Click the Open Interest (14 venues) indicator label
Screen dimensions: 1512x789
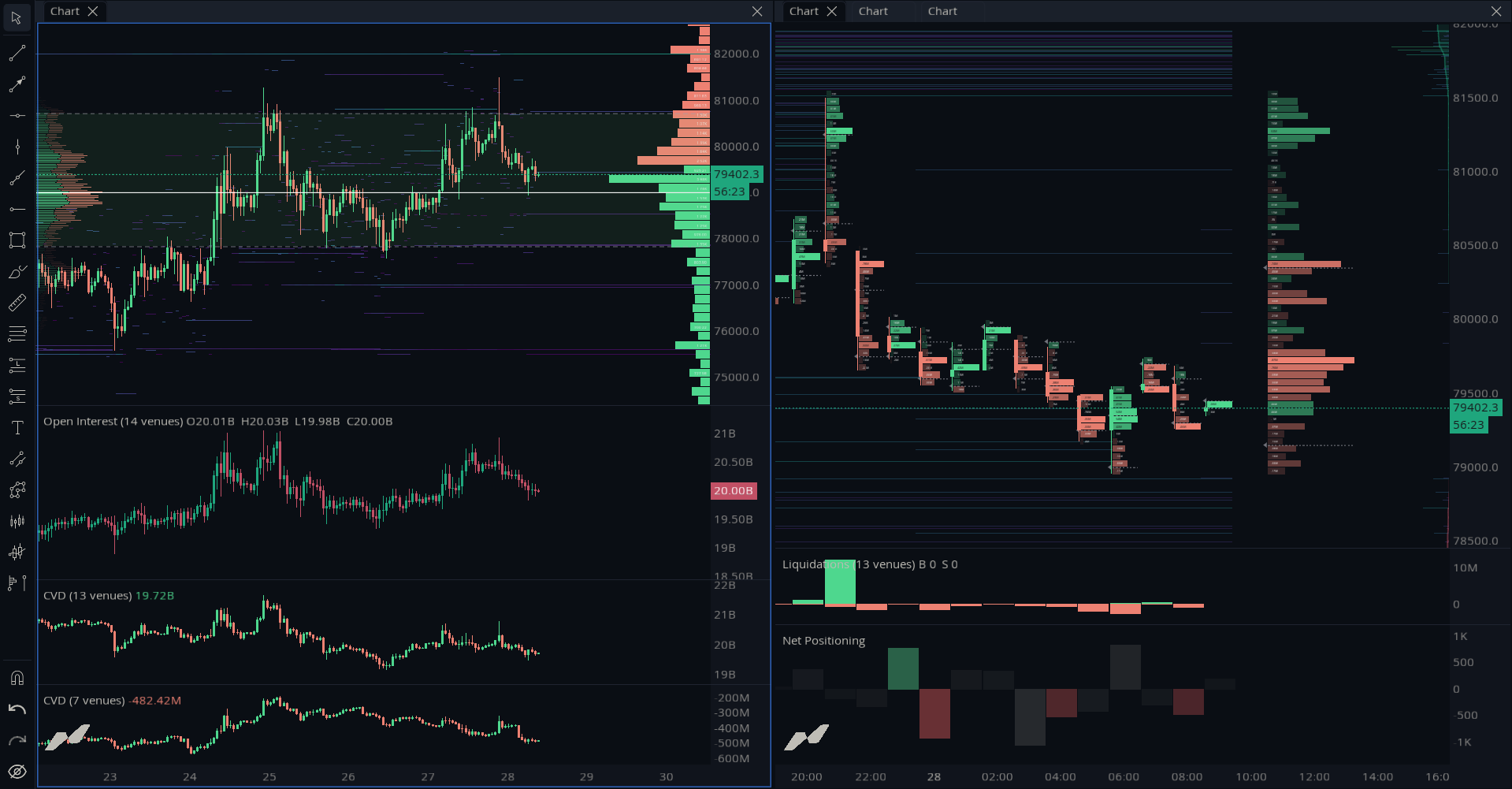(113, 422)
